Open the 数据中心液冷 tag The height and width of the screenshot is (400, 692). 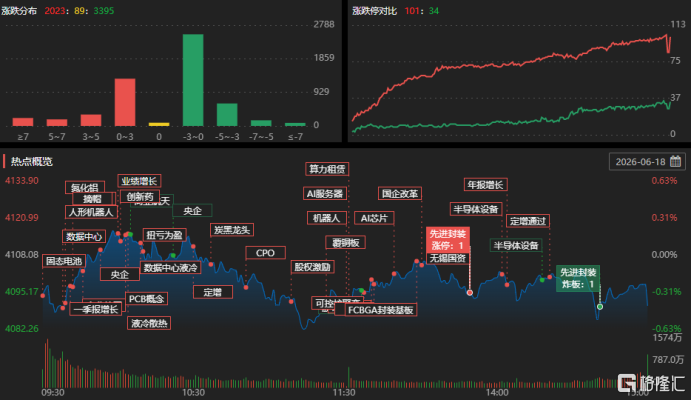click(170, 267)
